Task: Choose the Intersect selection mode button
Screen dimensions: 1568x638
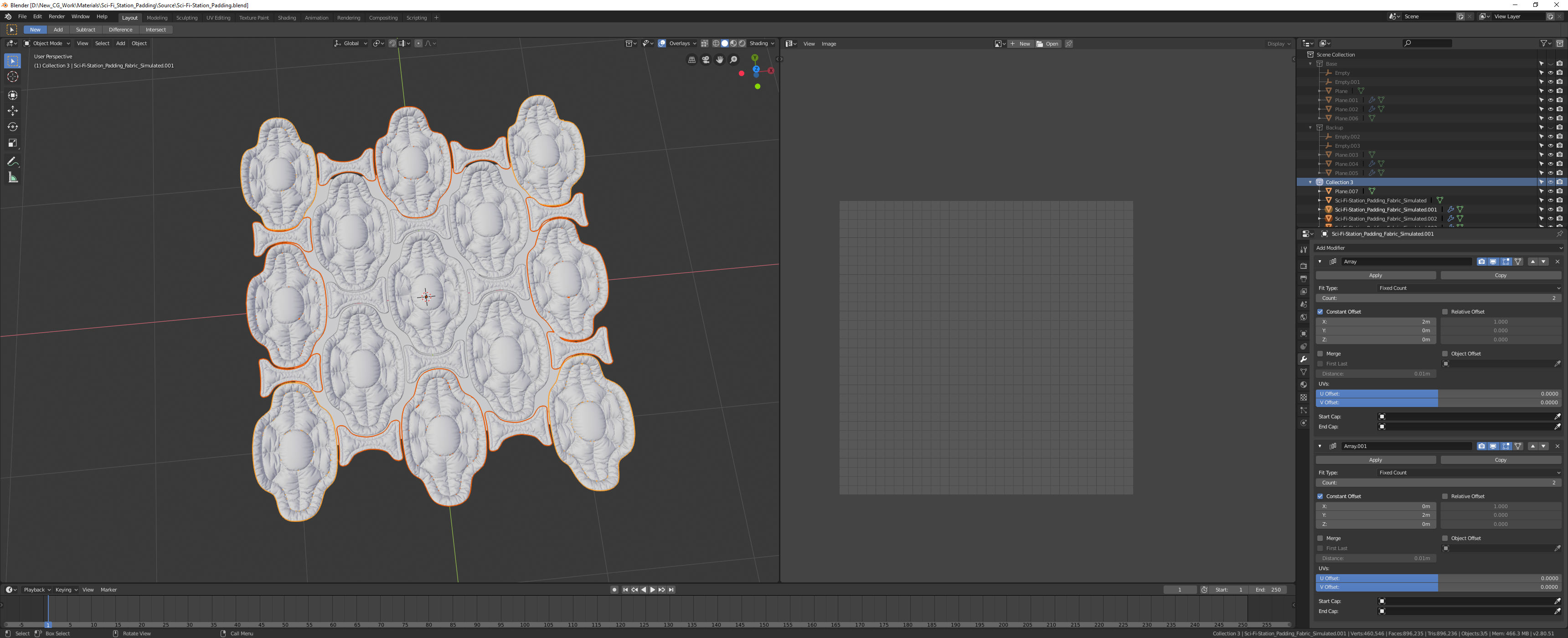Action: click(x=156, y=29)
